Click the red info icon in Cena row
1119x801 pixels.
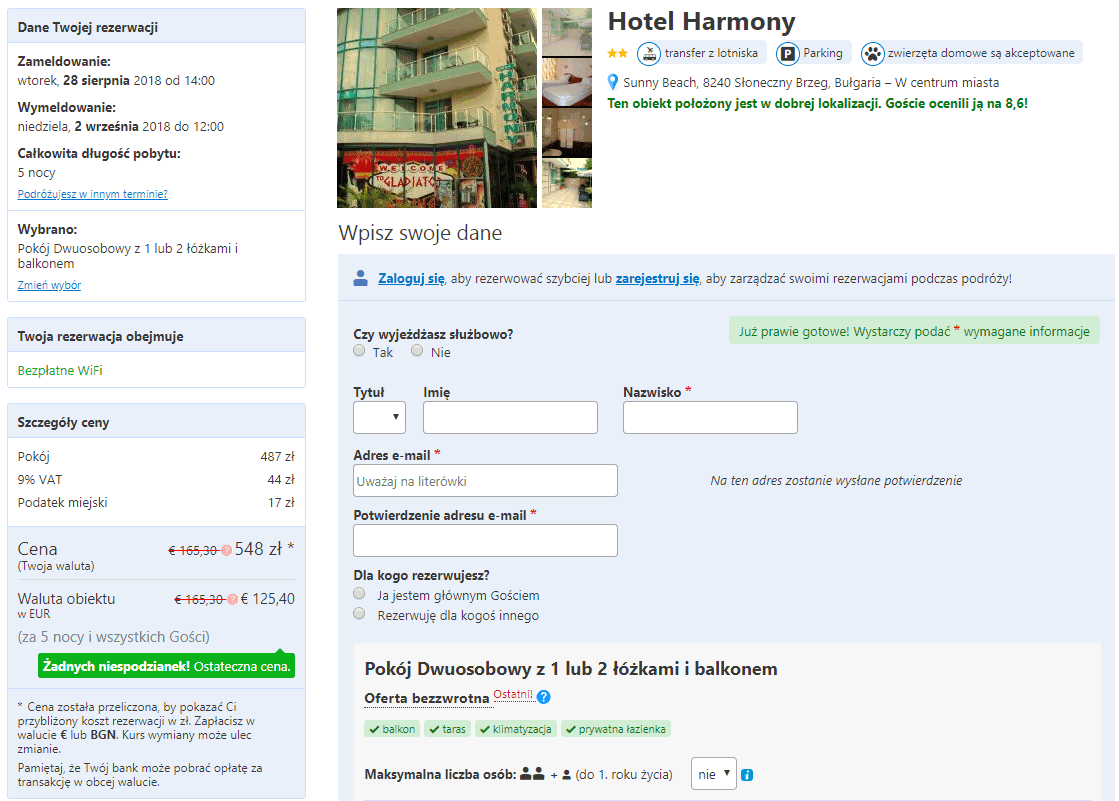click(x=226, y=550)
